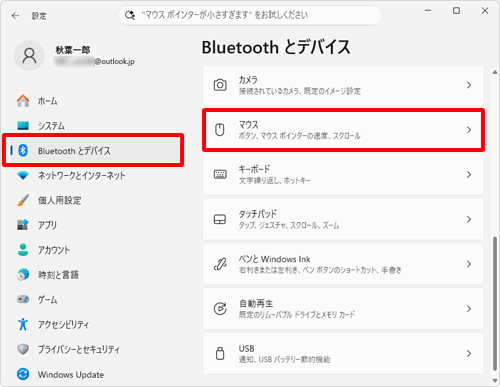Open the キーボード settings text
The image size is (500, 387).
pyautogui.click(x=254, y=169)
